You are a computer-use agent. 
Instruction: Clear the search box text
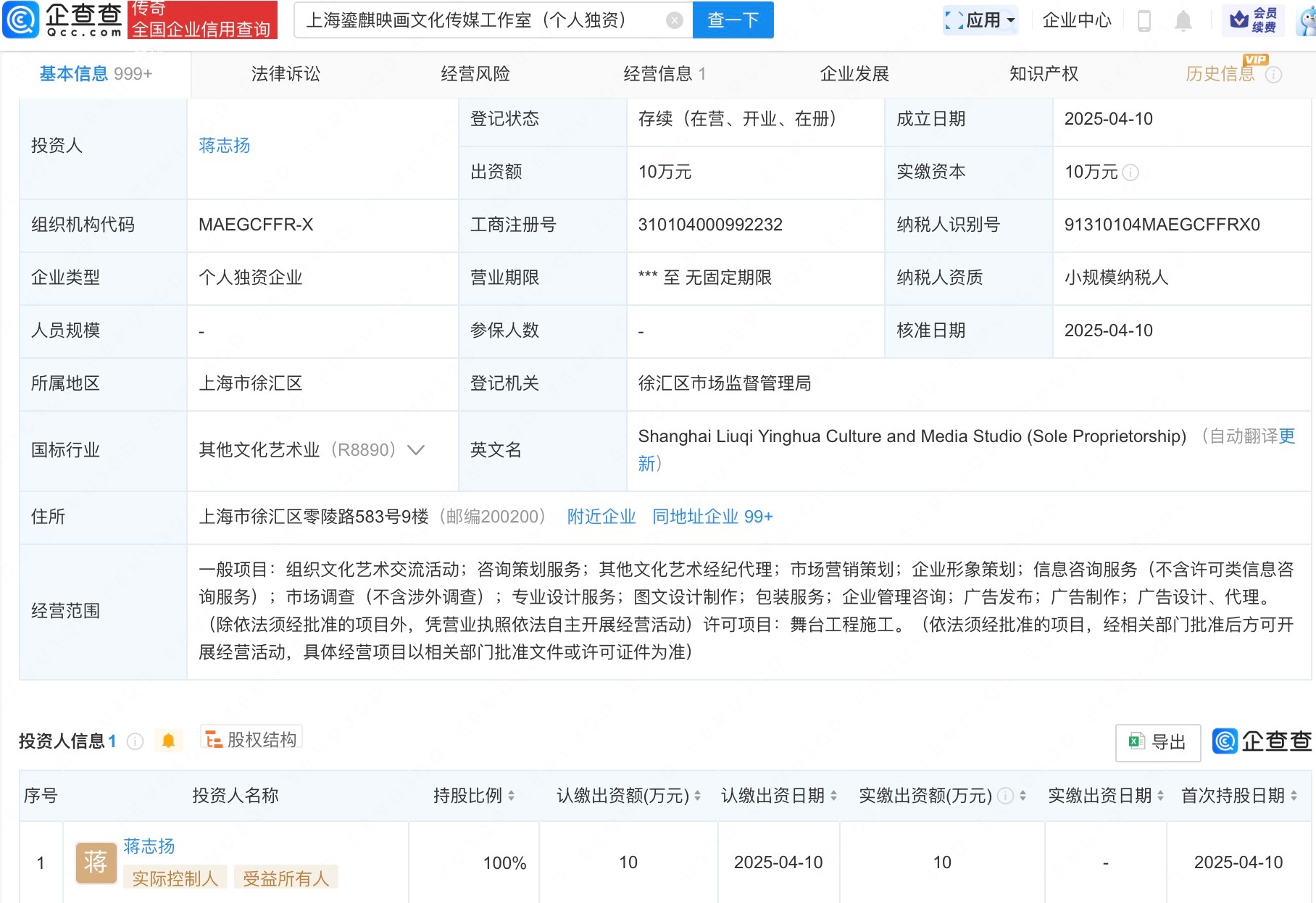(x=674, y=20)
